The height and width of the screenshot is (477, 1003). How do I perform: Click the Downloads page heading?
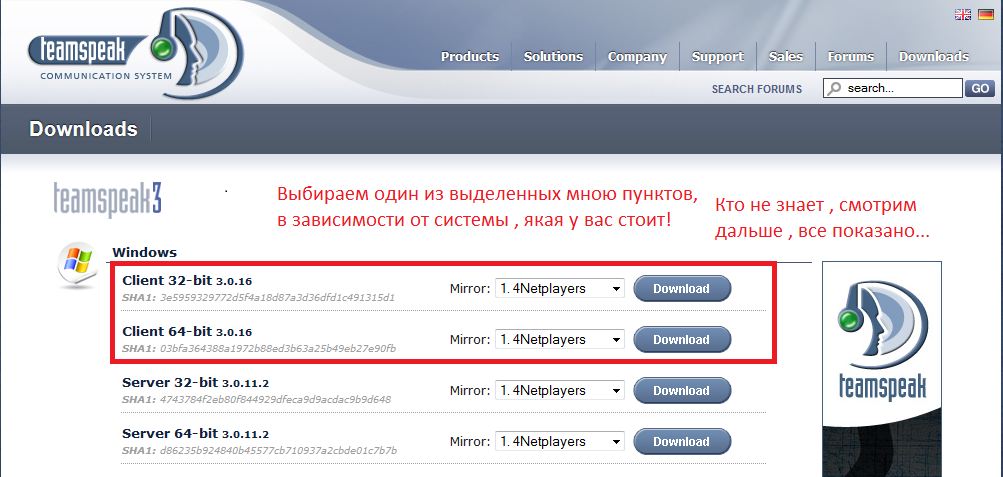83,129
